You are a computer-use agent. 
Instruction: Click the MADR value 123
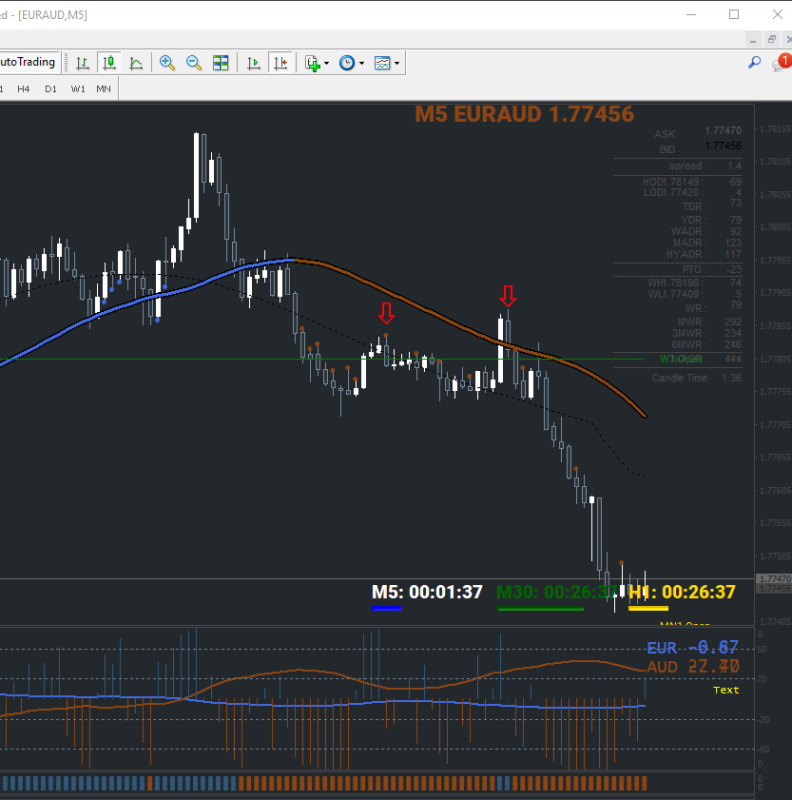(733, 243)
